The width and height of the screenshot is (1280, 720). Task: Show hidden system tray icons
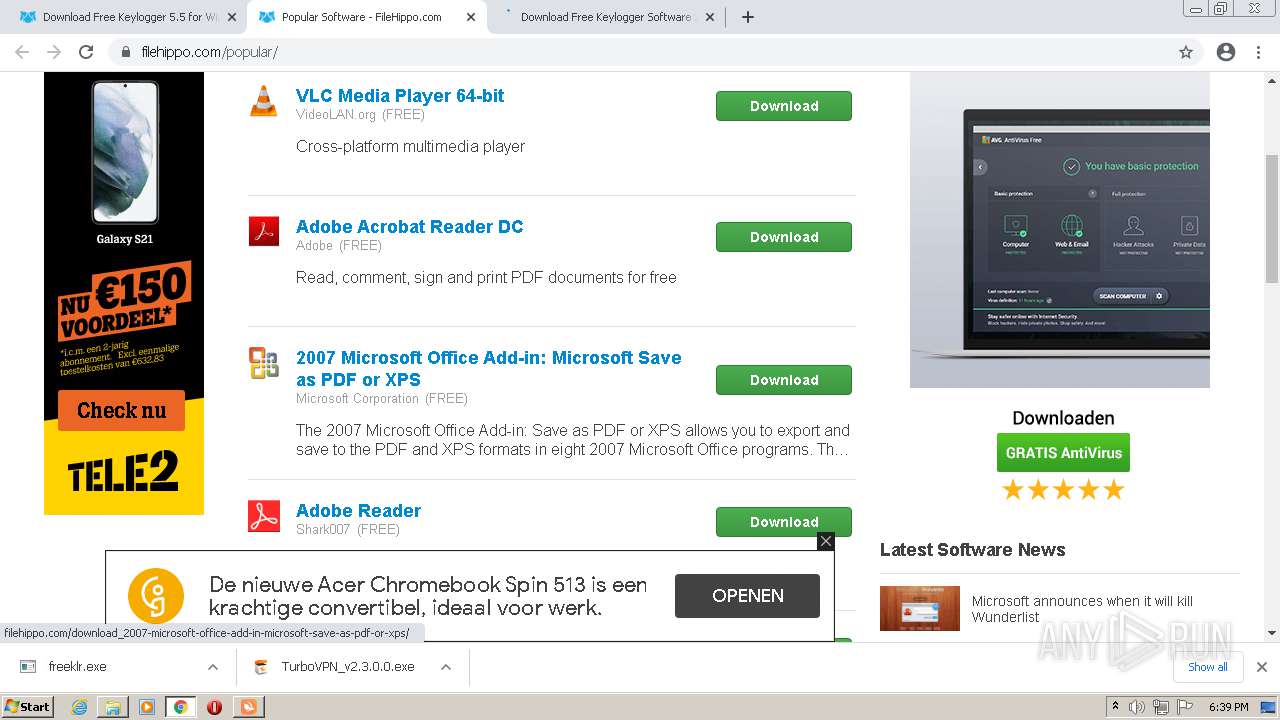tap(1115, 707)
